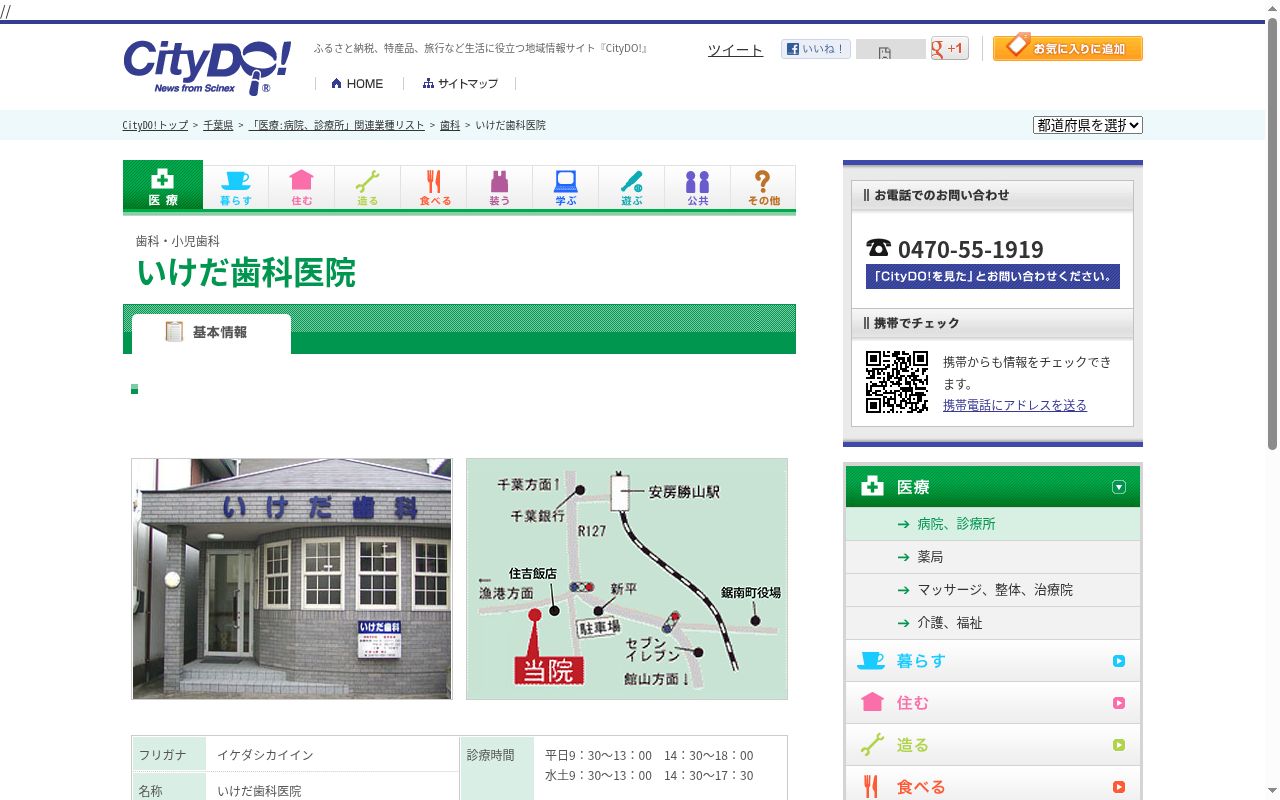Open the 都道府県を選択 dropdown

point(1088,125)
